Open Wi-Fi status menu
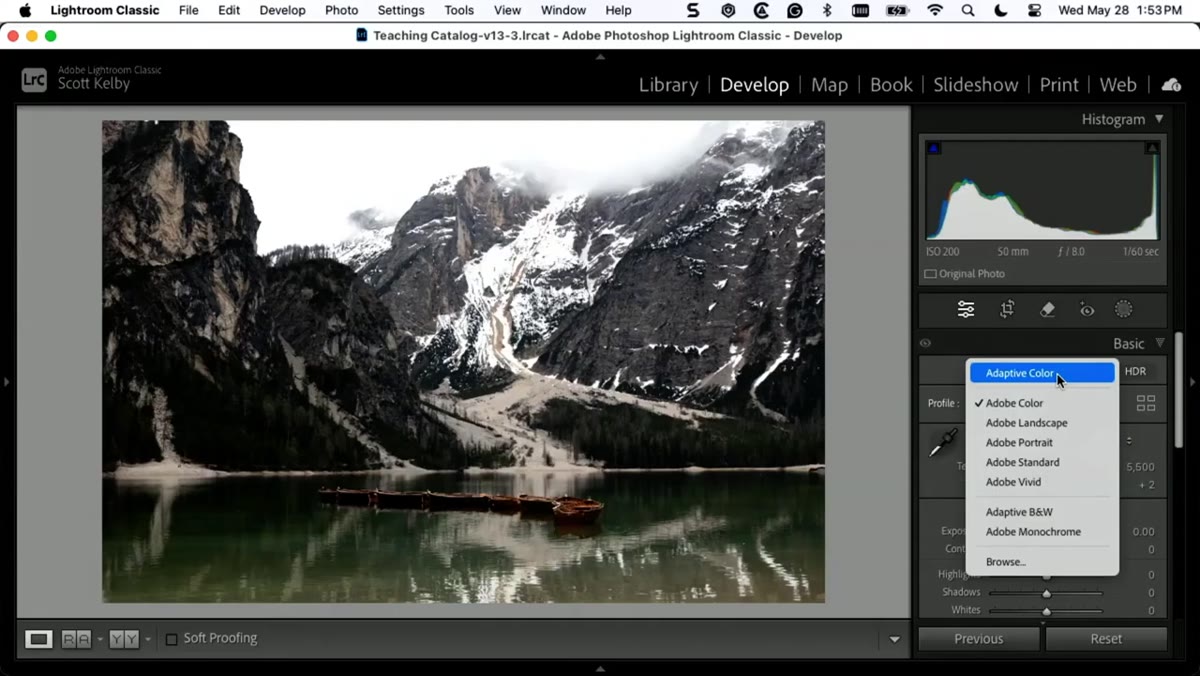The image size is (1200, 676). click(935, 10)
